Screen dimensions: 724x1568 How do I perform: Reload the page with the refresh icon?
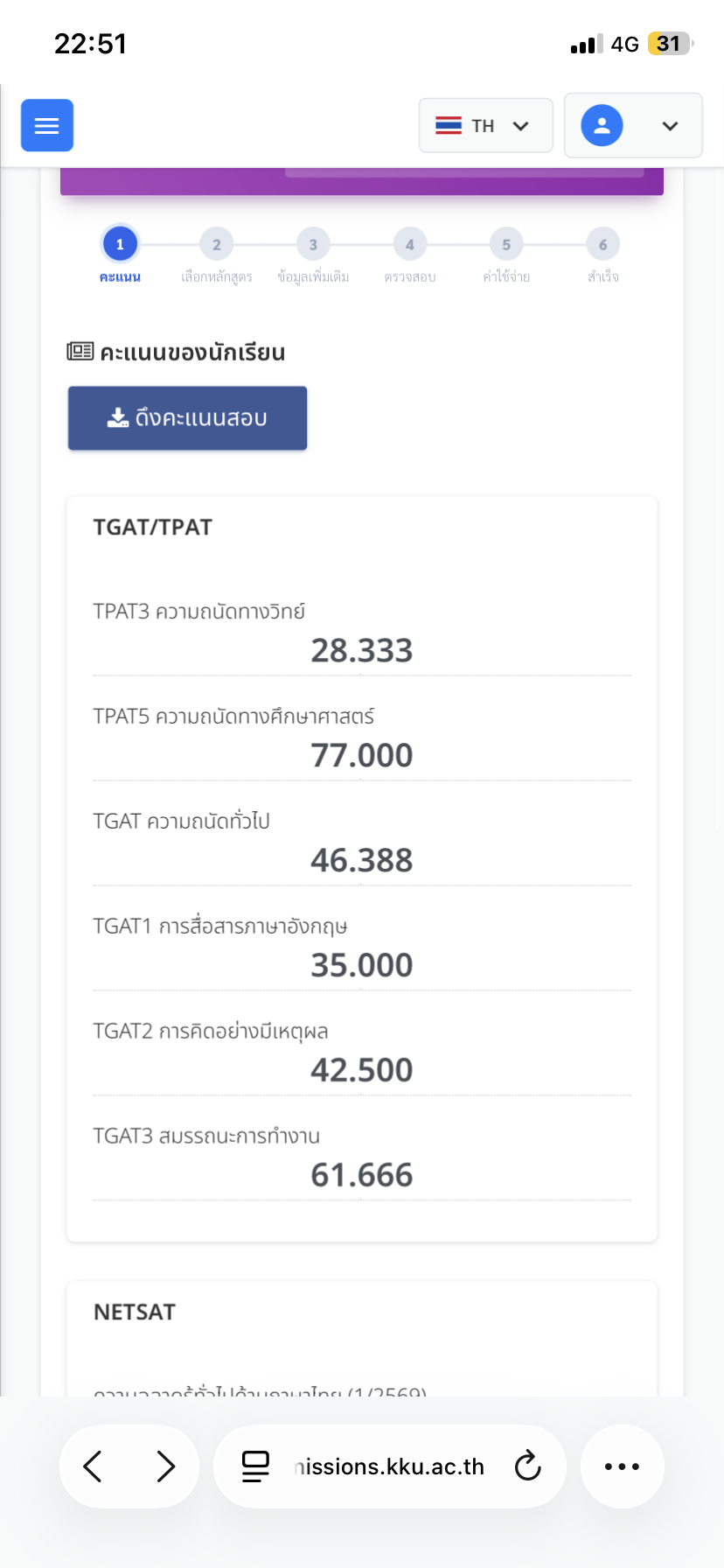[x=527, y=1466]
